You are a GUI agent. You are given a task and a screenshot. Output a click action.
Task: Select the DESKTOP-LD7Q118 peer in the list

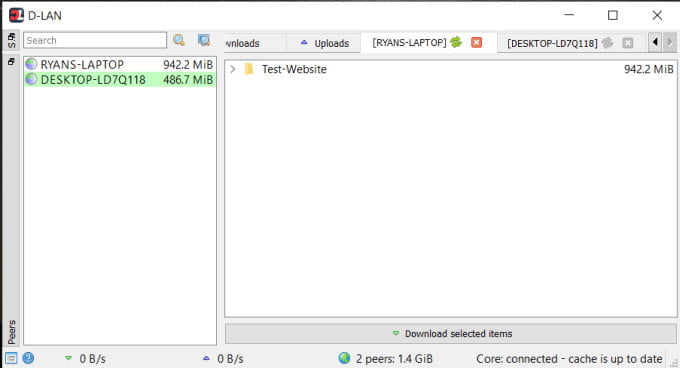[x=120, y=79]
